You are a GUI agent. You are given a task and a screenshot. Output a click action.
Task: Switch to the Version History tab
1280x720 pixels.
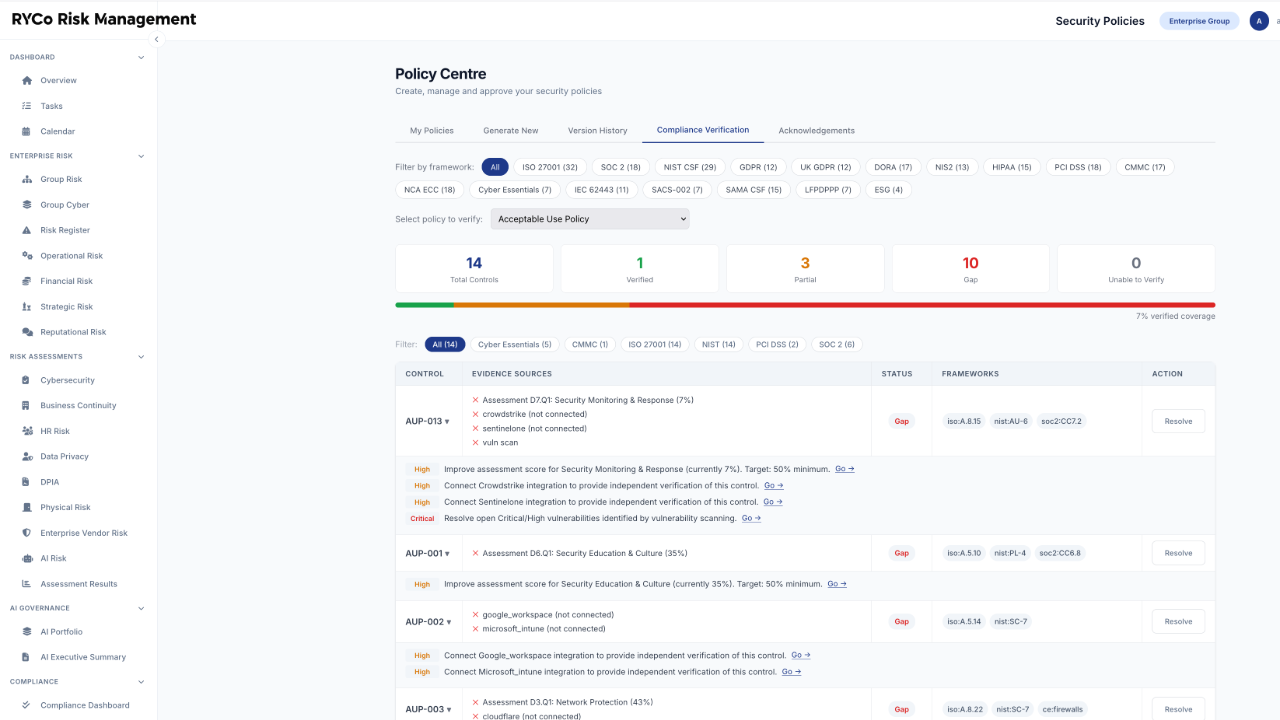coord(597,131)
